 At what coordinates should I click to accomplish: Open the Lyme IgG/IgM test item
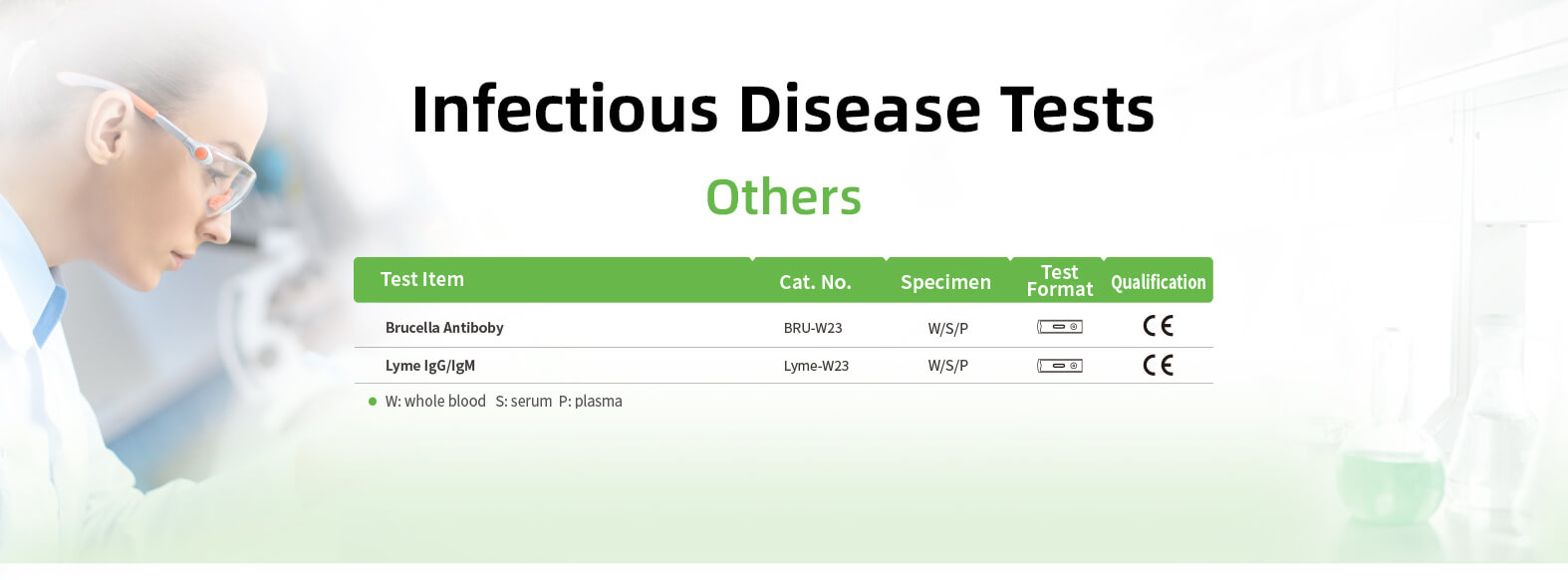[x=430, y=366]
